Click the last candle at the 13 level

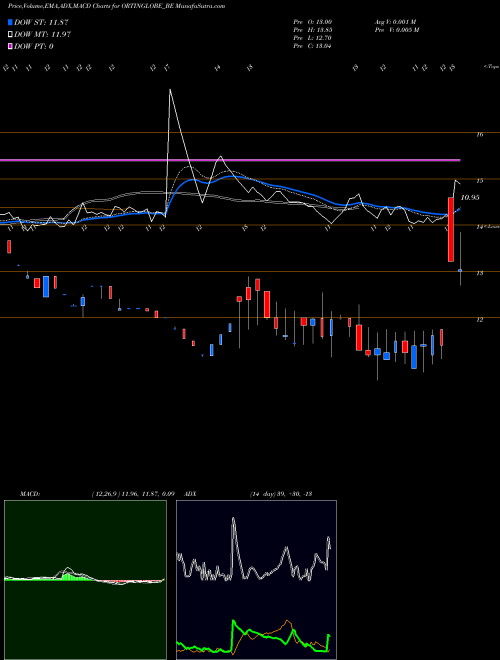pyautogui.click(x=460, y=270)
